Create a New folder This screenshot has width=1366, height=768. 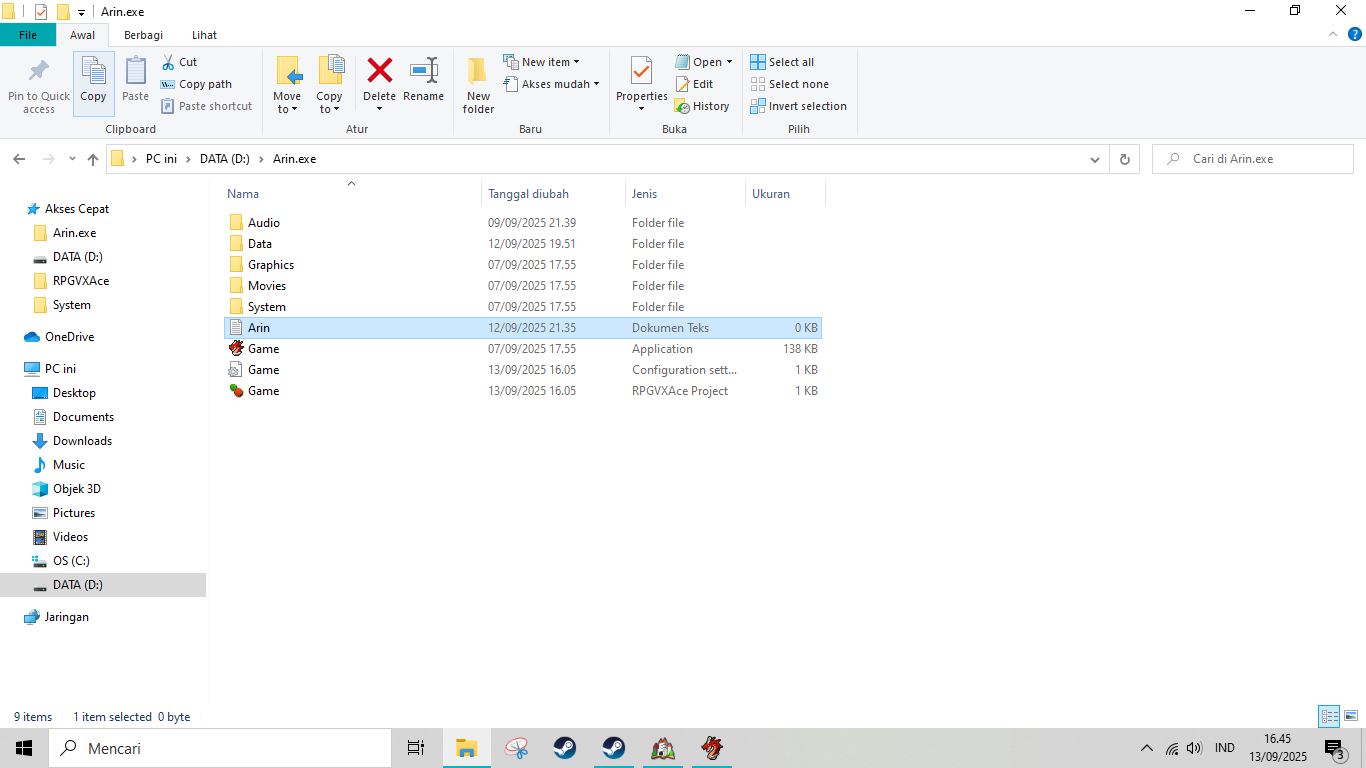[x=478, y=85]
